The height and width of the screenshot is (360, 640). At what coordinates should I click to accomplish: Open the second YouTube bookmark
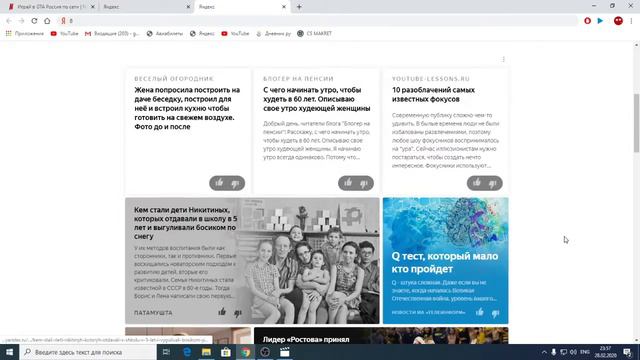(x=235, y=33)
